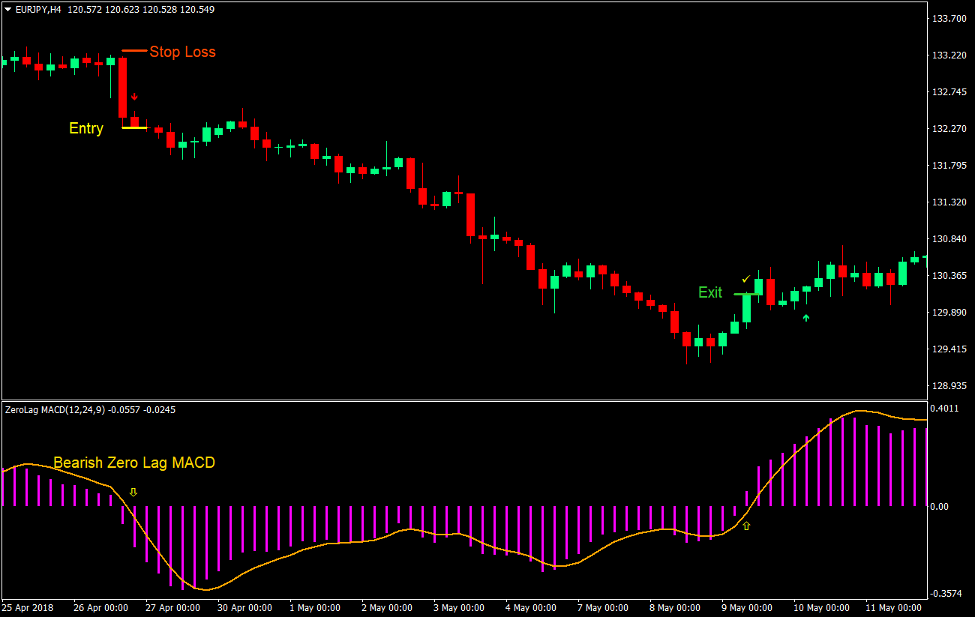977x618 pixels.
Task: Click the 133.700 price scale value
Action: (948, 17)
